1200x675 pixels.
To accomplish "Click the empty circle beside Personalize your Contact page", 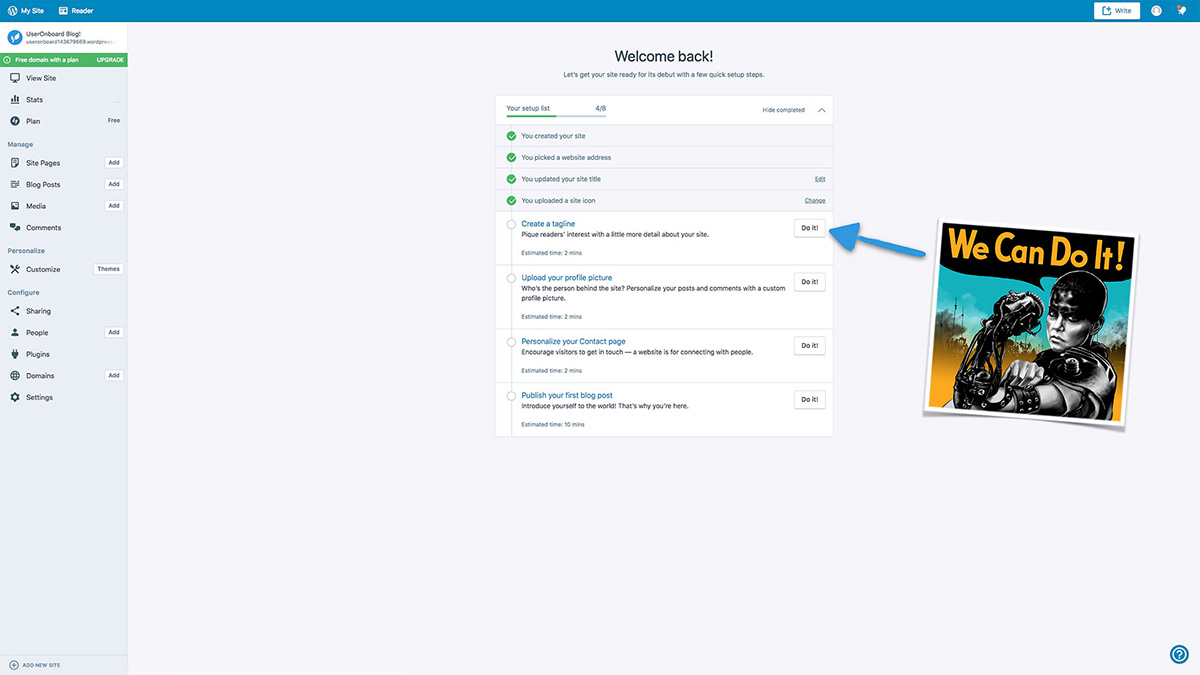I will click(511, 342).
